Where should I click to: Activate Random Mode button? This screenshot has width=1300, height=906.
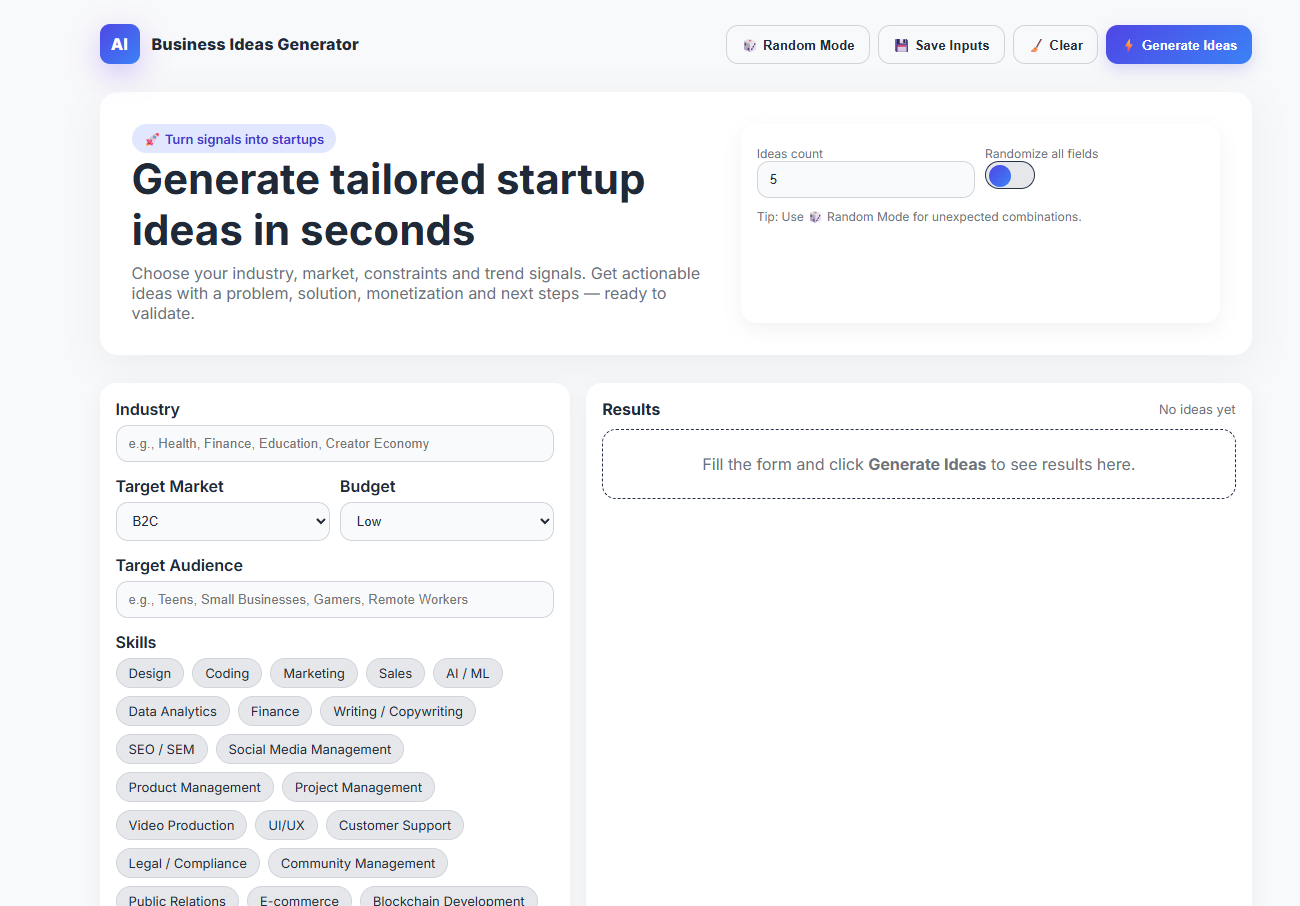click(x=797, y=45)
